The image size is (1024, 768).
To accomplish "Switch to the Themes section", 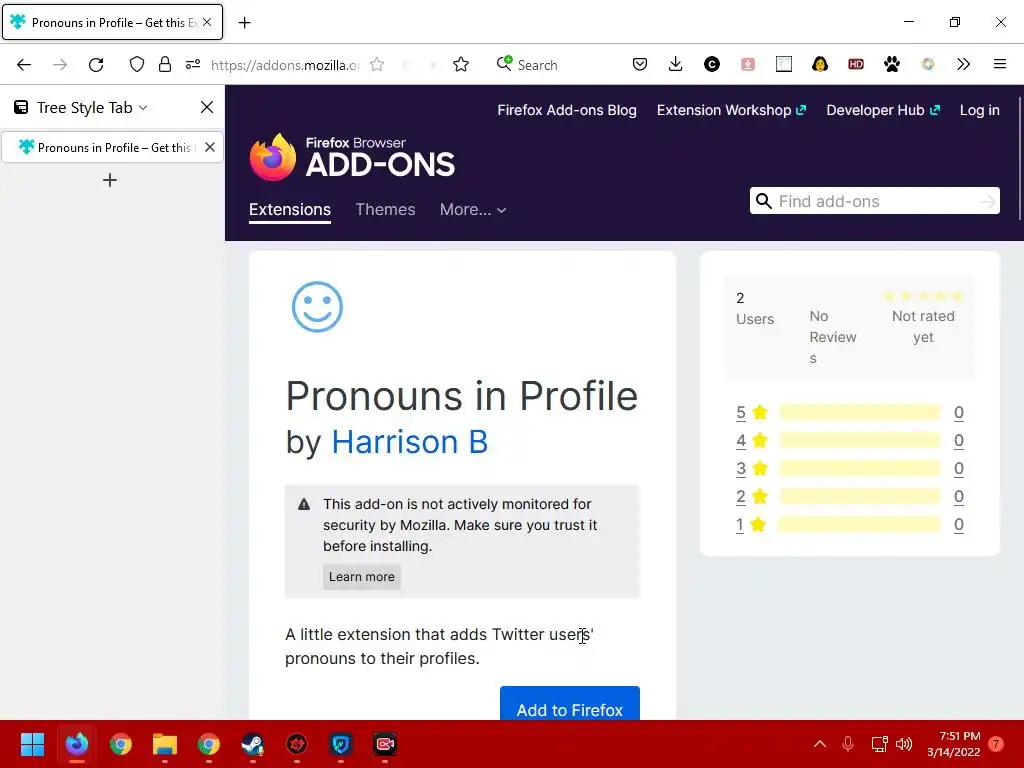I will 385,210.
